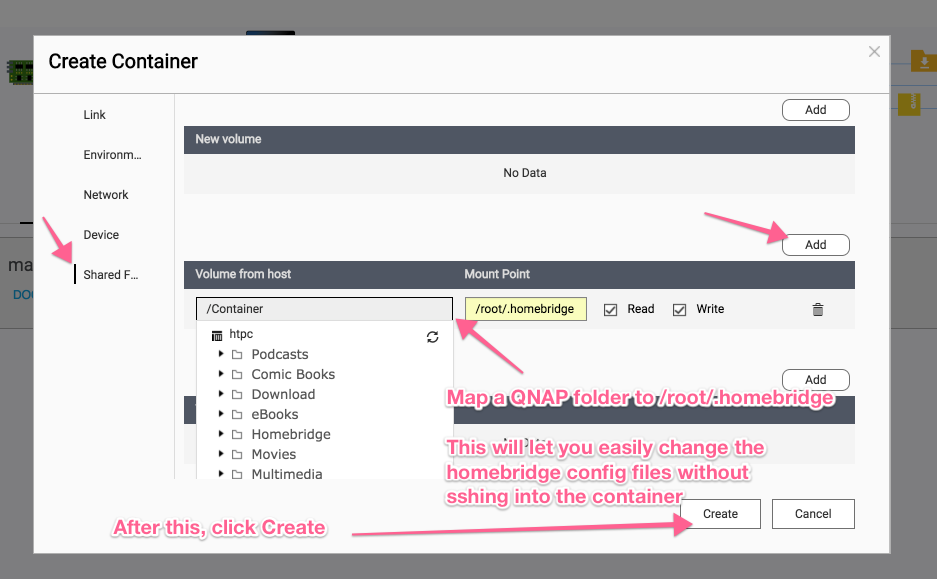Select the Download folder name

click(x=283, y=394)
